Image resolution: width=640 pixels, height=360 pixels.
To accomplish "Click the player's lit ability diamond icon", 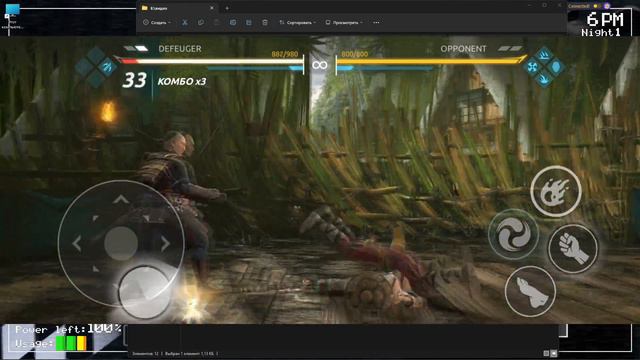I will 107,66.
